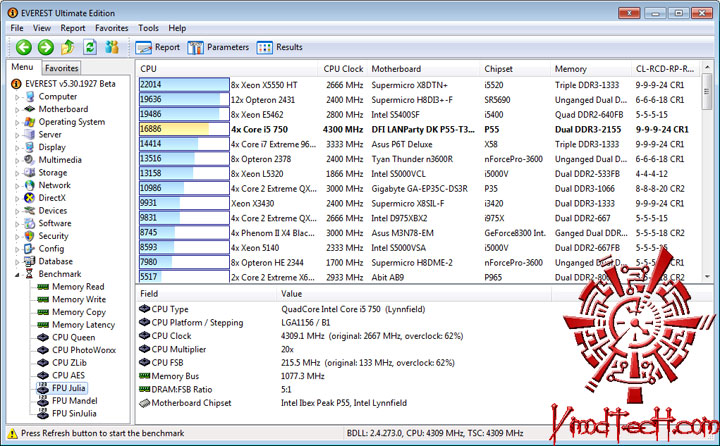Expand the Operating System tree node
720x446 pixels.
tap(17, 122)
